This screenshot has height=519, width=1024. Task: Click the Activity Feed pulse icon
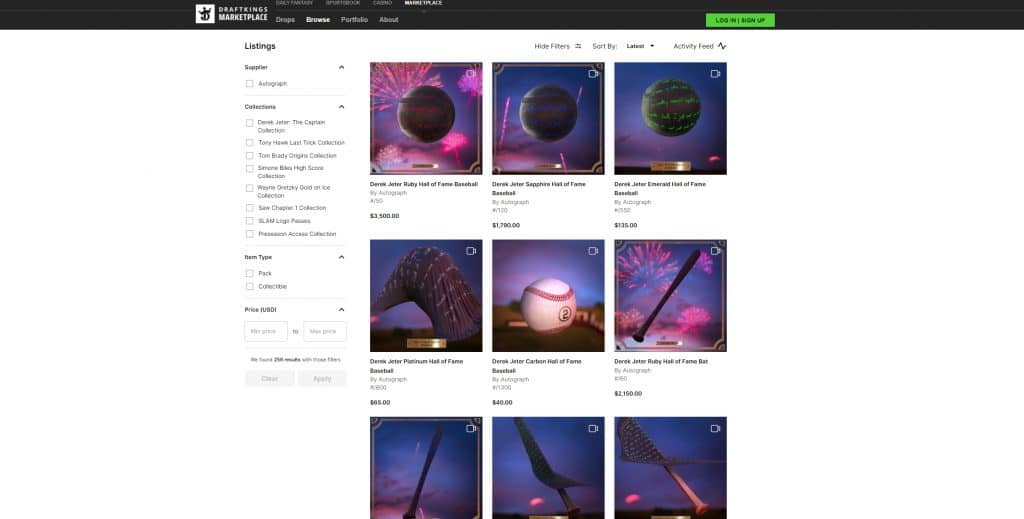click(x=722, y=46)
